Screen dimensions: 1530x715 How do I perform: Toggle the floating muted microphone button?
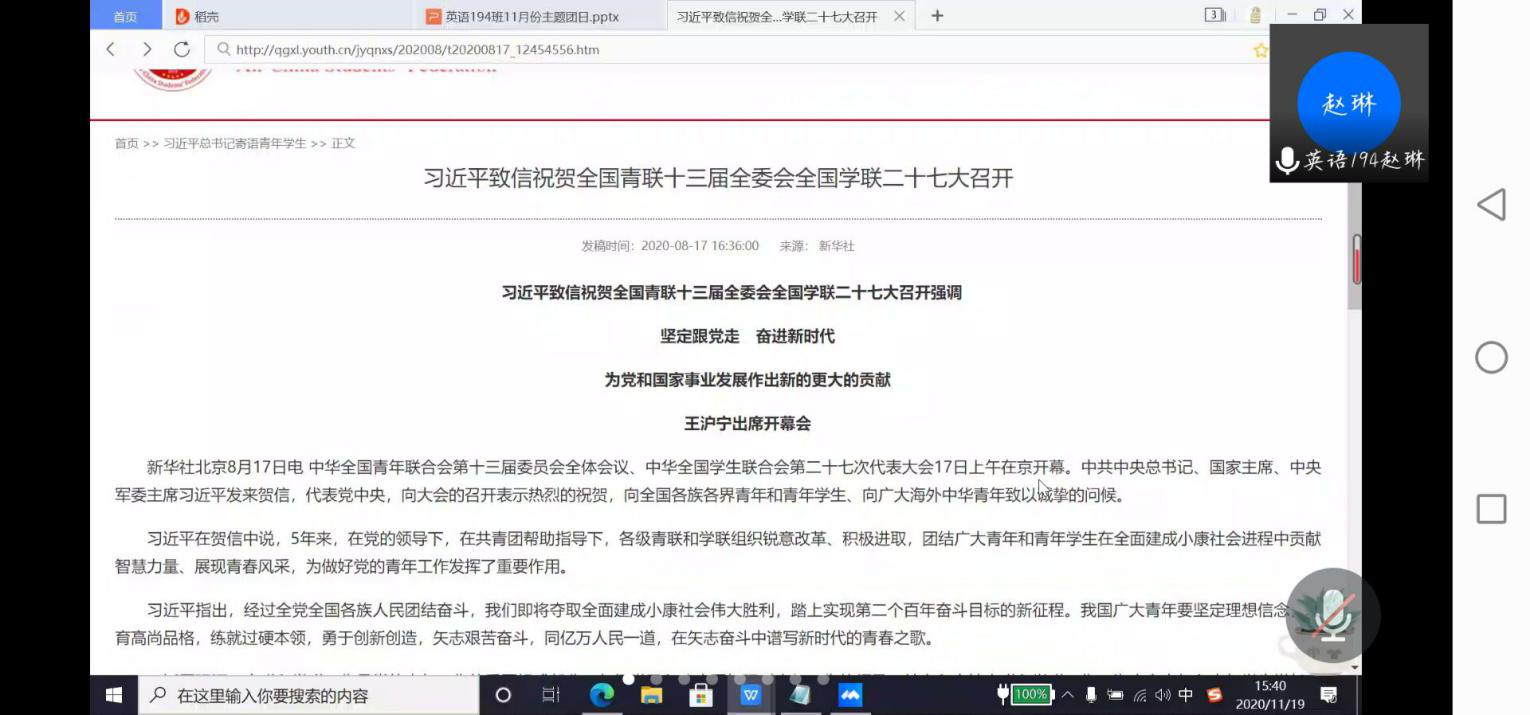click(x=1332, y=615)
